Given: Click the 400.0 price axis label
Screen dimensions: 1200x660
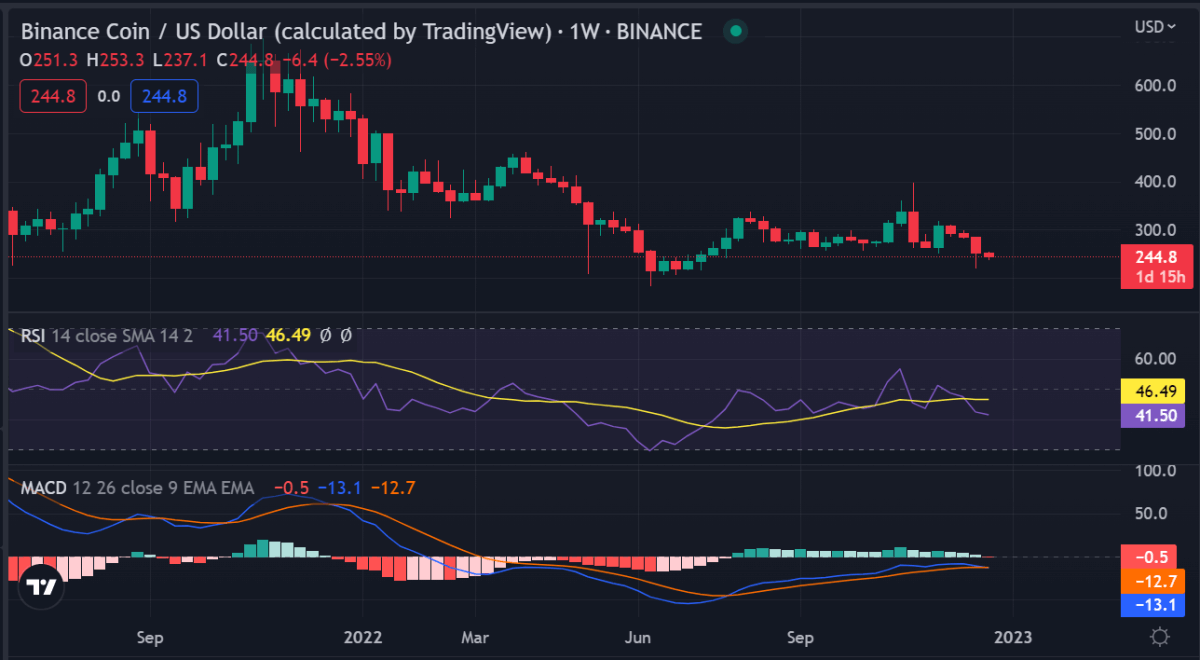Looking at the screenshot, I should [1155, 182].
